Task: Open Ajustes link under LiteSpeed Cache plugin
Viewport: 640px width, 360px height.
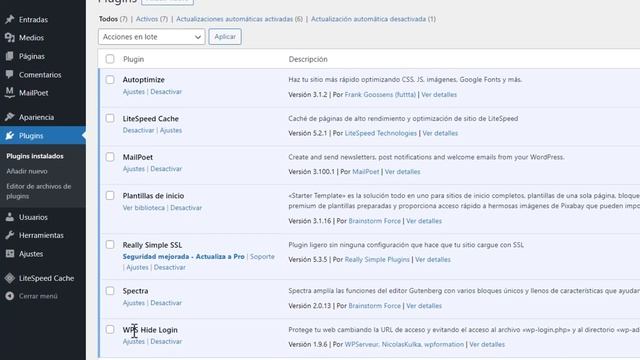Action: point(171,130)
